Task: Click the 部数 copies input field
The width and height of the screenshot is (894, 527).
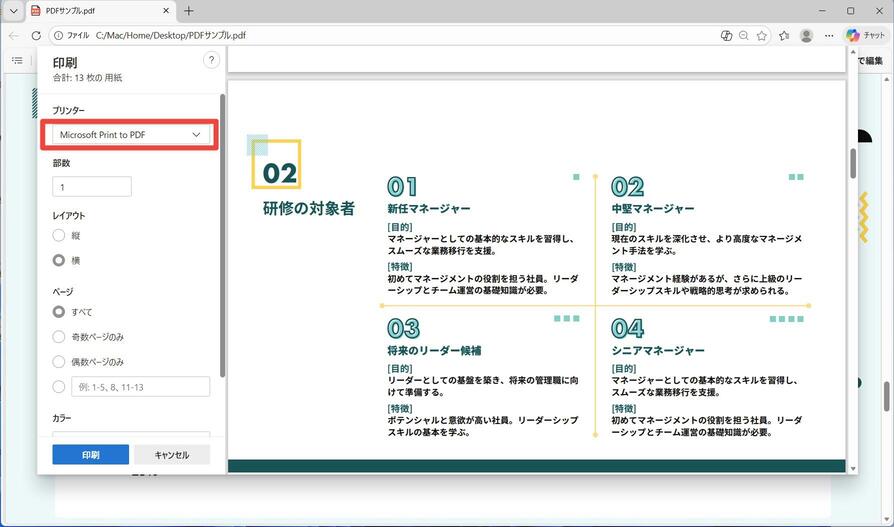Action: click(x=92, y=187)
